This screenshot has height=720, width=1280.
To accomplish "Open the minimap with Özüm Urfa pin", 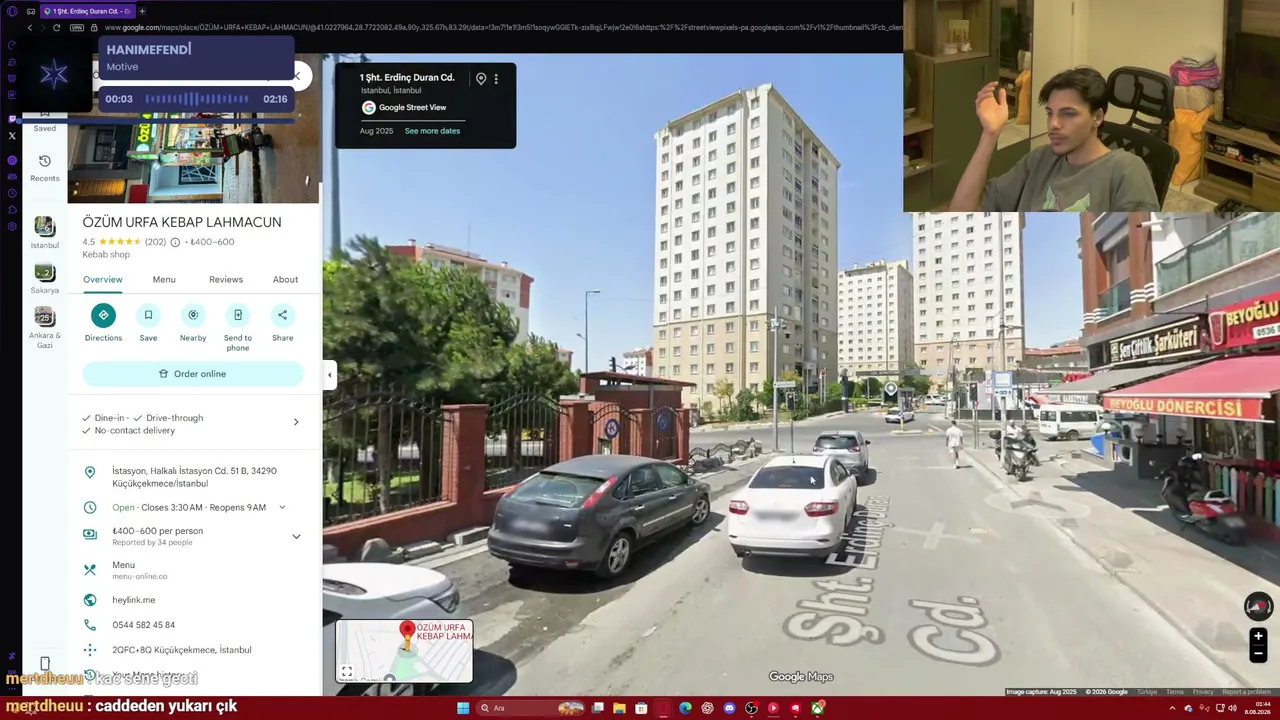I will pyautogui.click(x=404, y=651).
